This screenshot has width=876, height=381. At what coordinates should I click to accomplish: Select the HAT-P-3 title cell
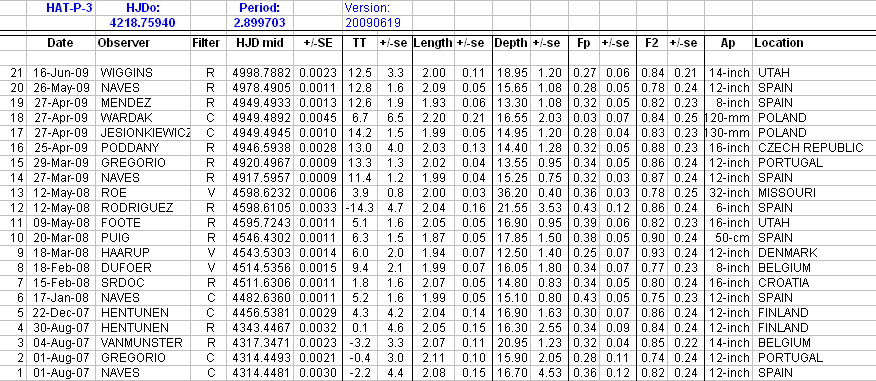61,8
